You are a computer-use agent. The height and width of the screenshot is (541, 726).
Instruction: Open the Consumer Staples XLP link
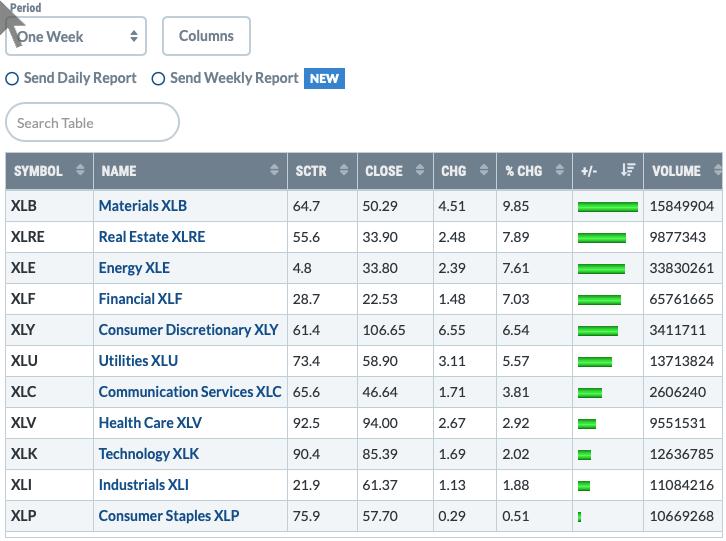(169, 516)
